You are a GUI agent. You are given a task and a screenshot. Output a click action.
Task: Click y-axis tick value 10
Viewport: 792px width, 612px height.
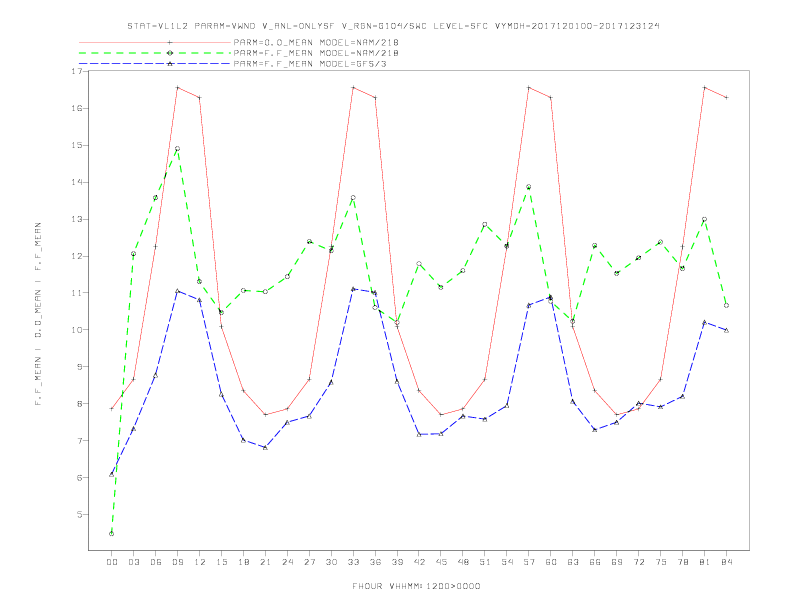77,330
